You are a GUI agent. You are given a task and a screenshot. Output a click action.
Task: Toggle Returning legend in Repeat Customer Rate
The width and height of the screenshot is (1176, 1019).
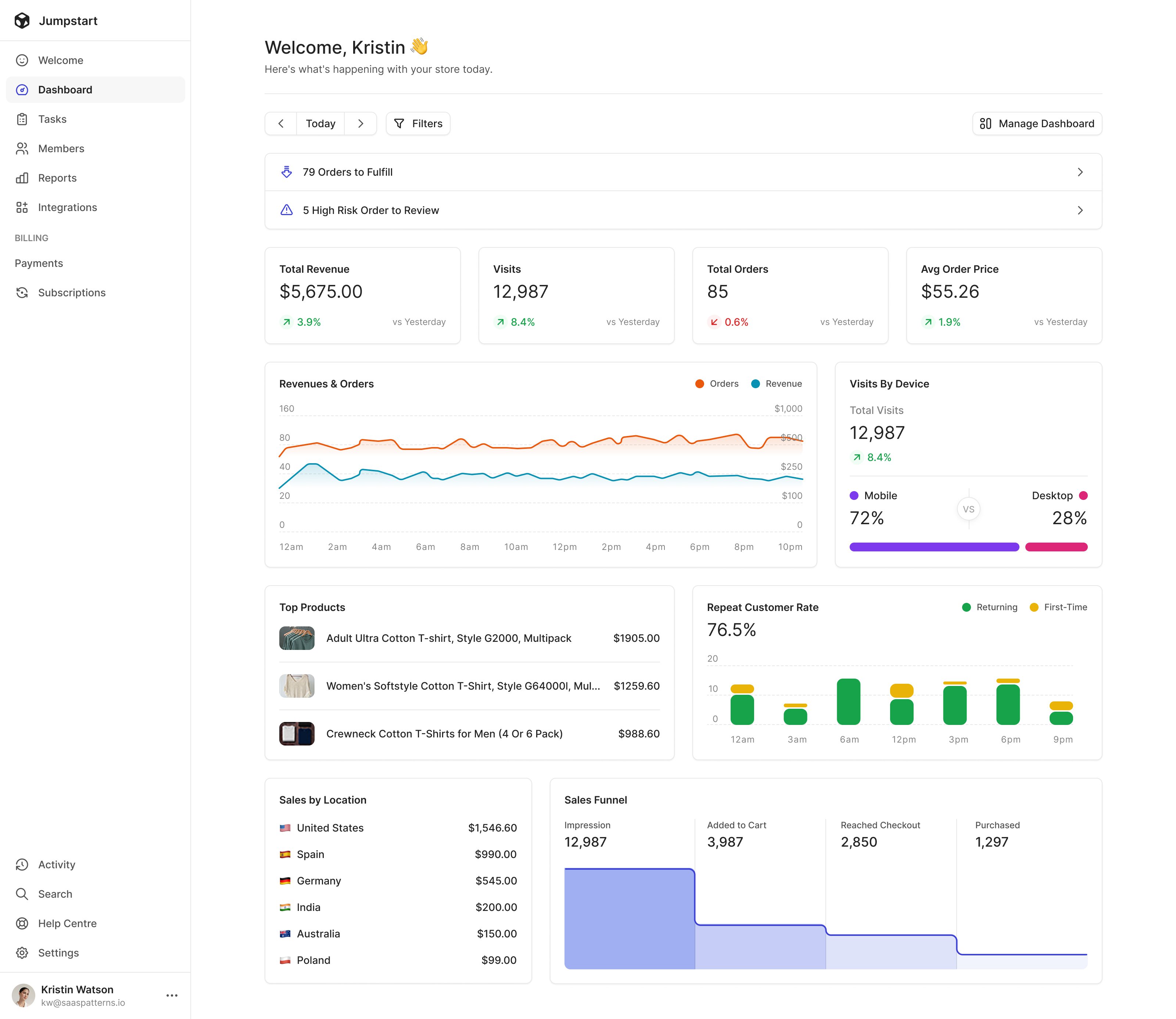(990, 607)
